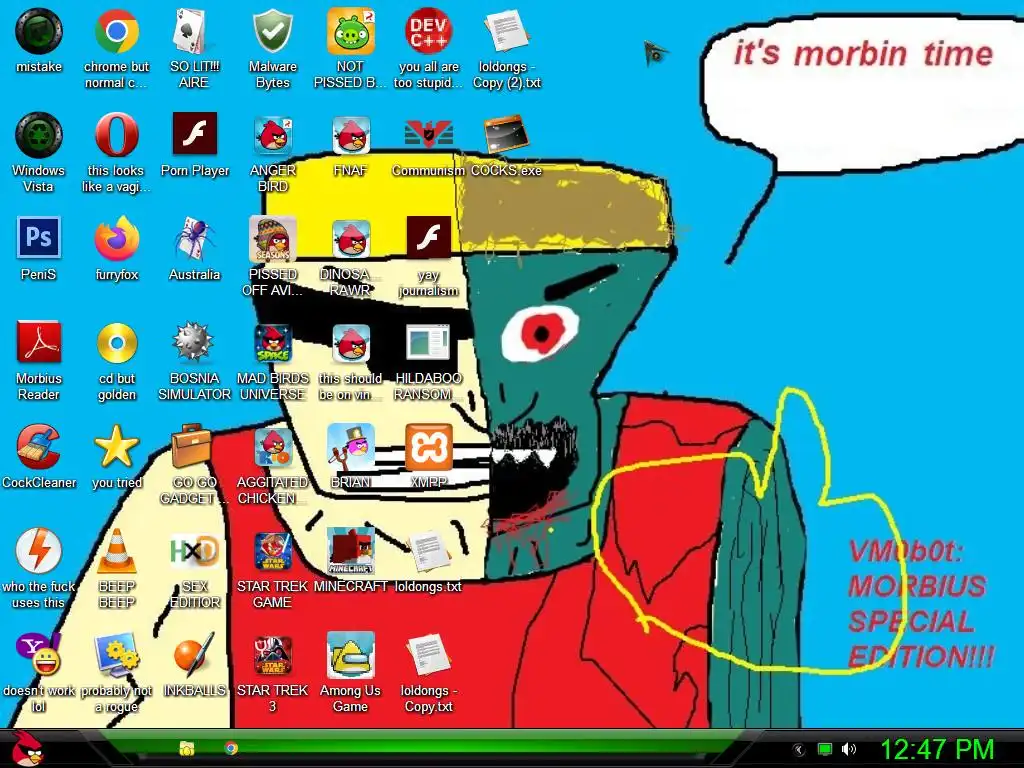Select the BOSNIA SIMULATOR mine icon
Image resolution: width=1024 pixels, height=768 pixels.
194,342
